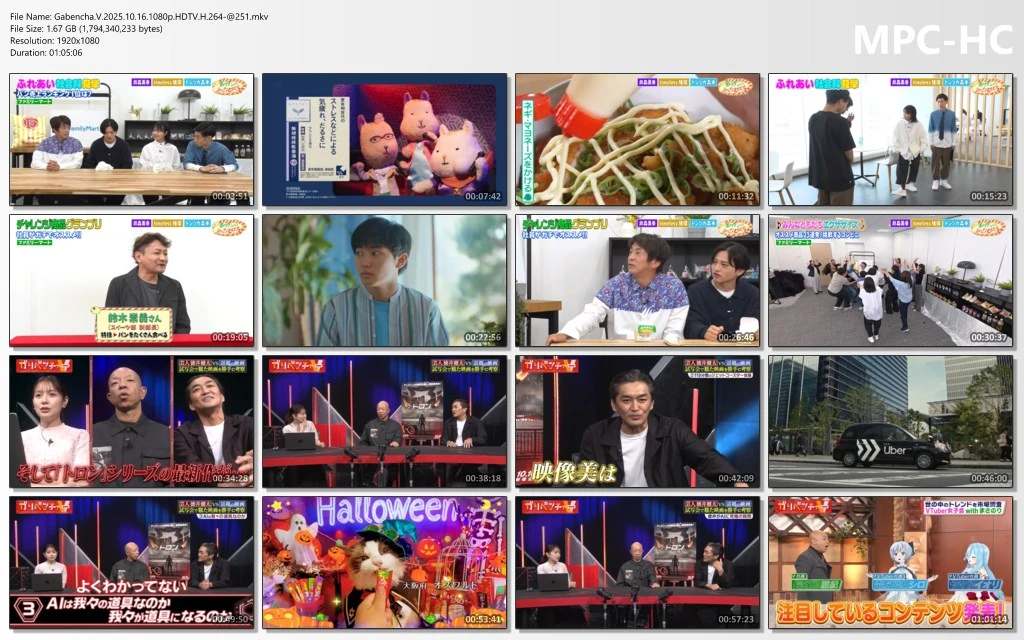
Task: Open the thumbnail timestamped 00:26:46
Action: tap(637, 280)
